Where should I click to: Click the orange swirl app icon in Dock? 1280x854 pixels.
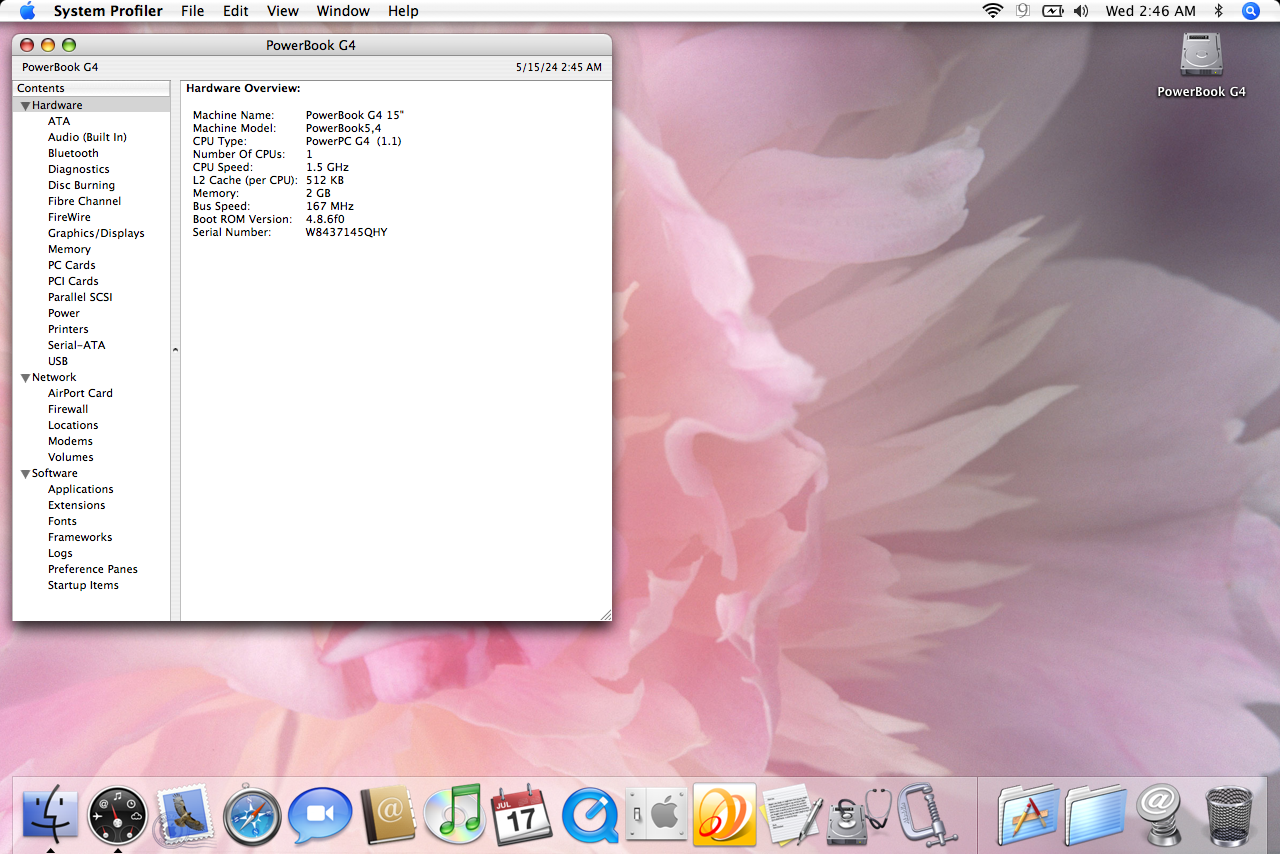724,815
